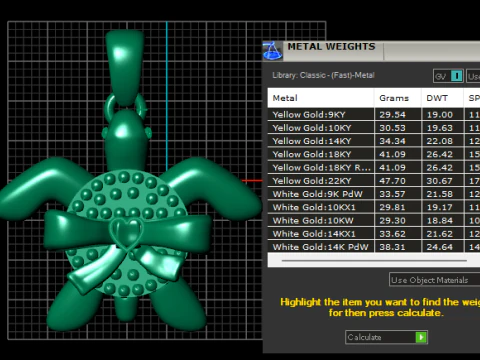The image size is (480, 360).
Task: Select the White Gold:10KW row
Action: pyautogui.click(x=374, y=220)
